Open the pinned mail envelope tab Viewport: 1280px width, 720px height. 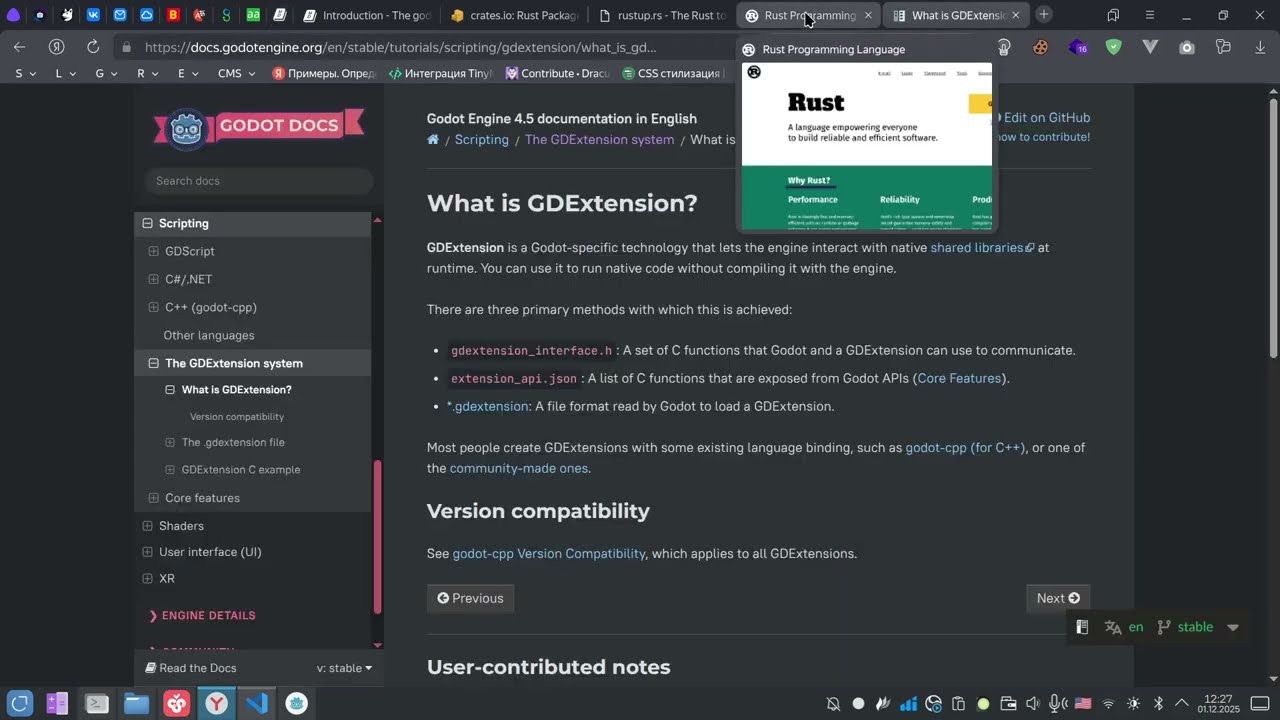coord(120,15)
